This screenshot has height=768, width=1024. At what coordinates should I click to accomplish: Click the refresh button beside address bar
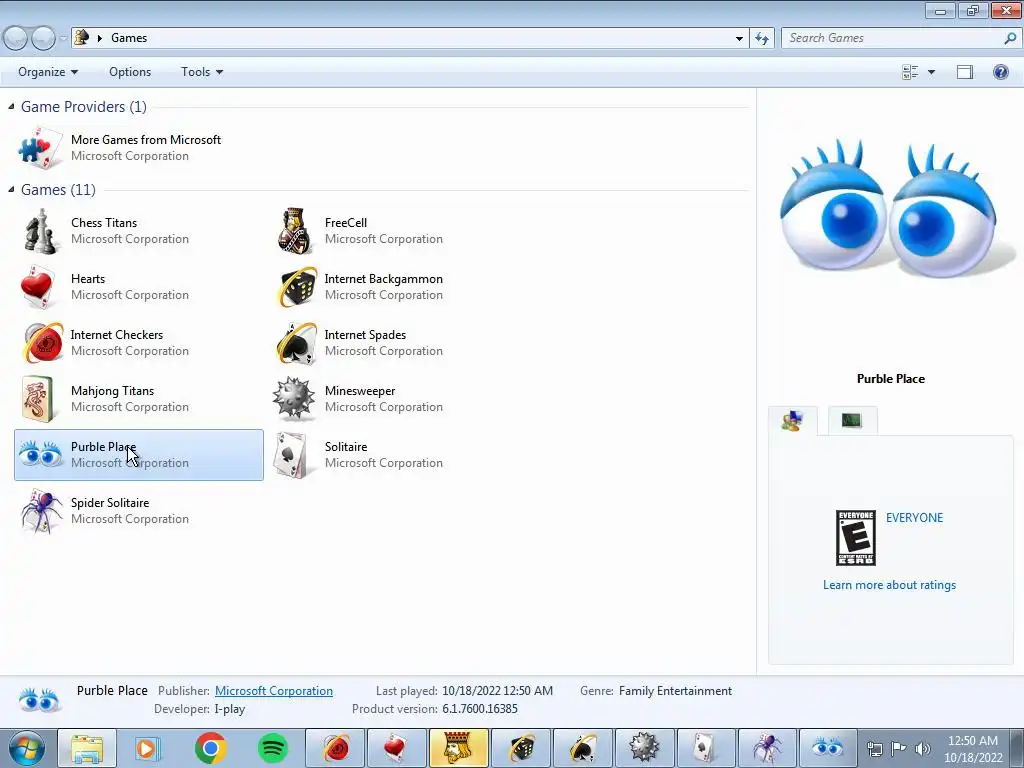tap(761, 38)
